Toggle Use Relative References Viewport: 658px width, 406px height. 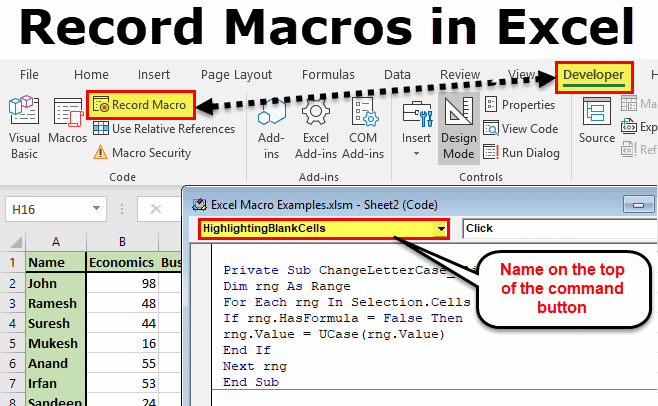(164, 129)
